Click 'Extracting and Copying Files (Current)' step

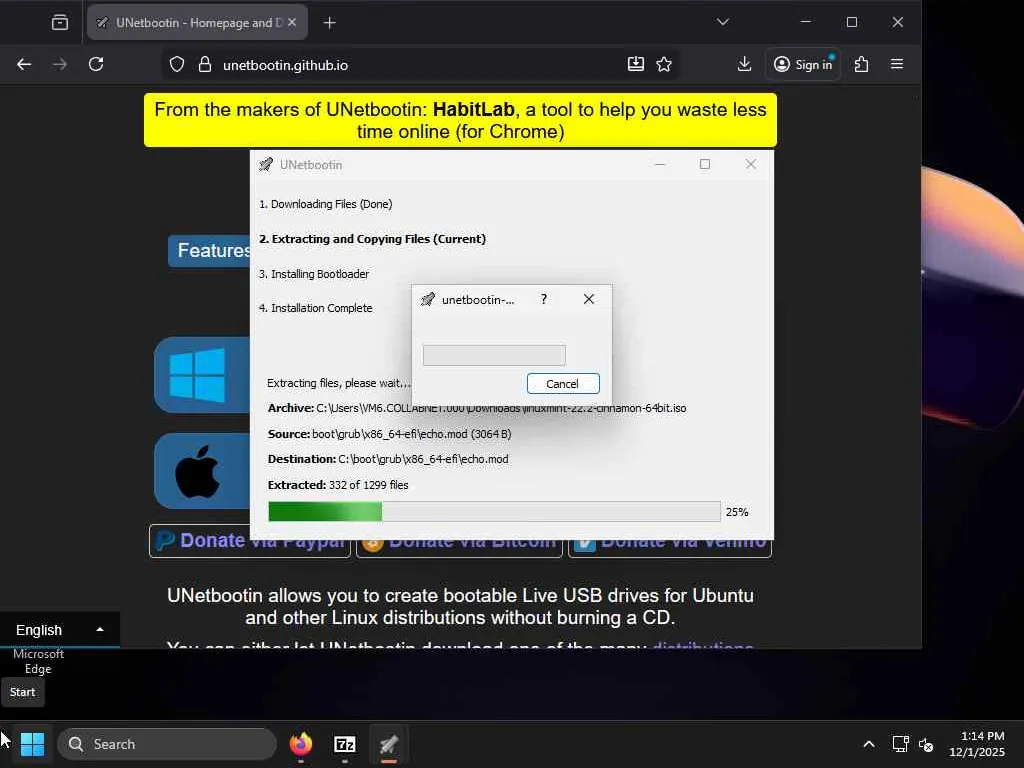point(372,239)
